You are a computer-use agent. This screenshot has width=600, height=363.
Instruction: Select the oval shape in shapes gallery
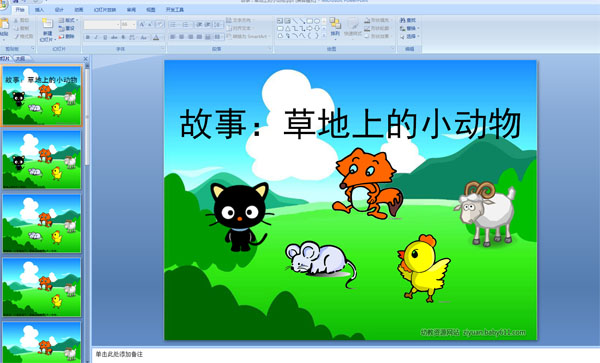(316, 21)
